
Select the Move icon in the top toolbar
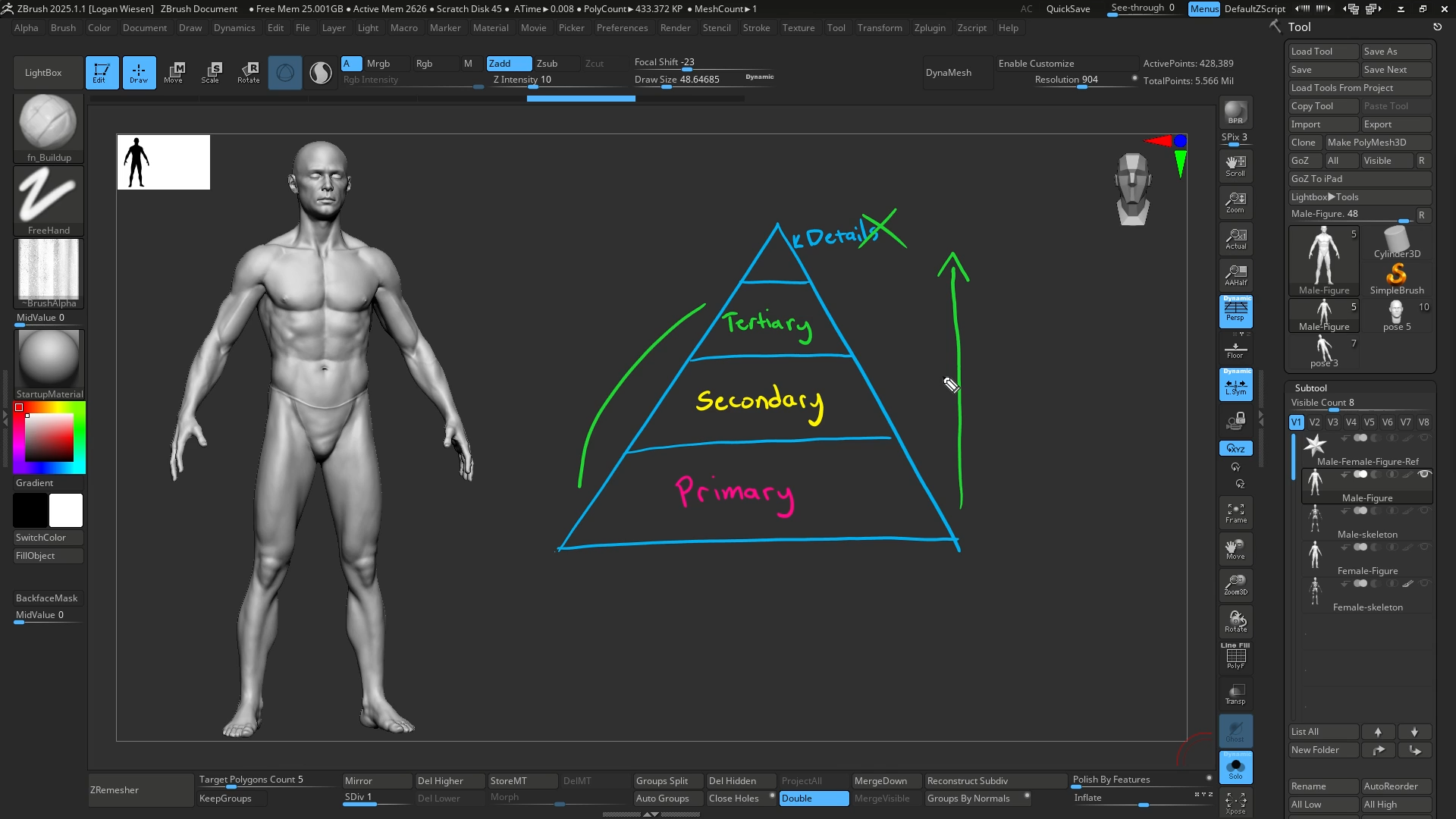tap(175, 72)
